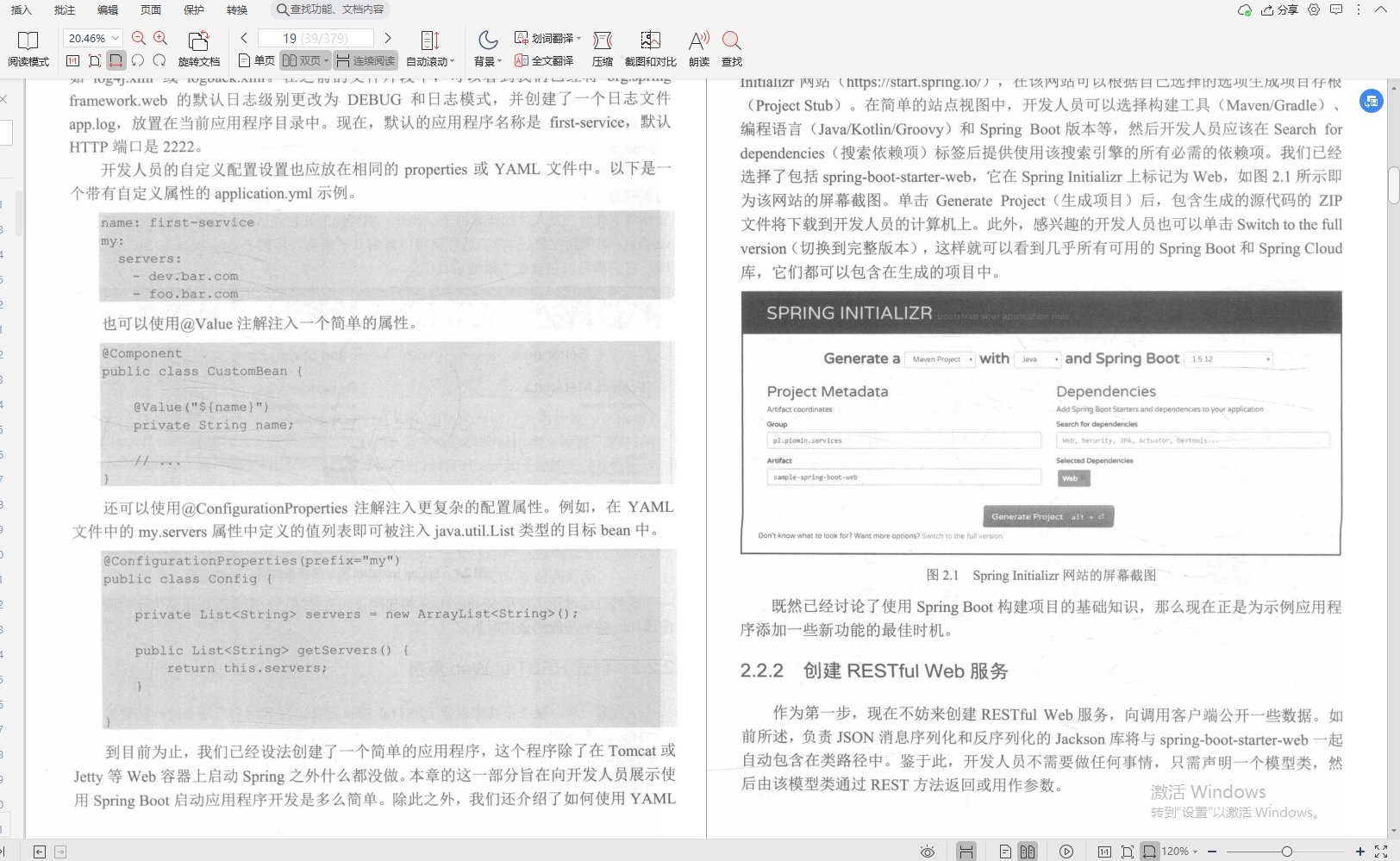The image size is (1400, 861).
Task: Click the zoom slider handle
Action: (x=1286, y=852)
